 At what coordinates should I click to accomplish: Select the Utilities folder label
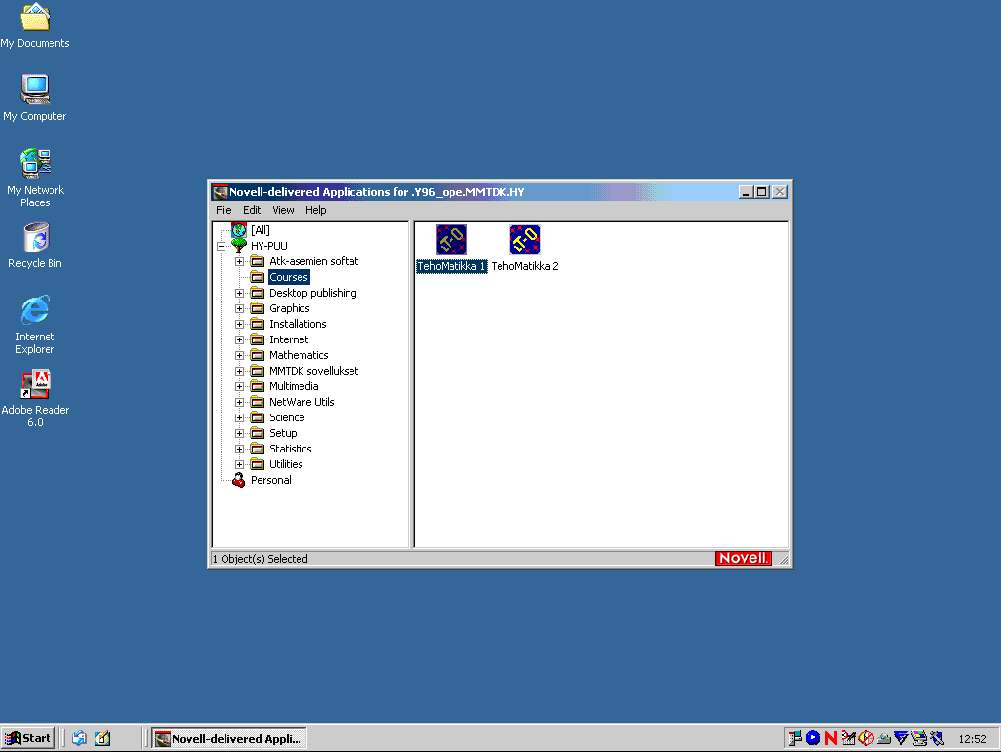(286, 465)
